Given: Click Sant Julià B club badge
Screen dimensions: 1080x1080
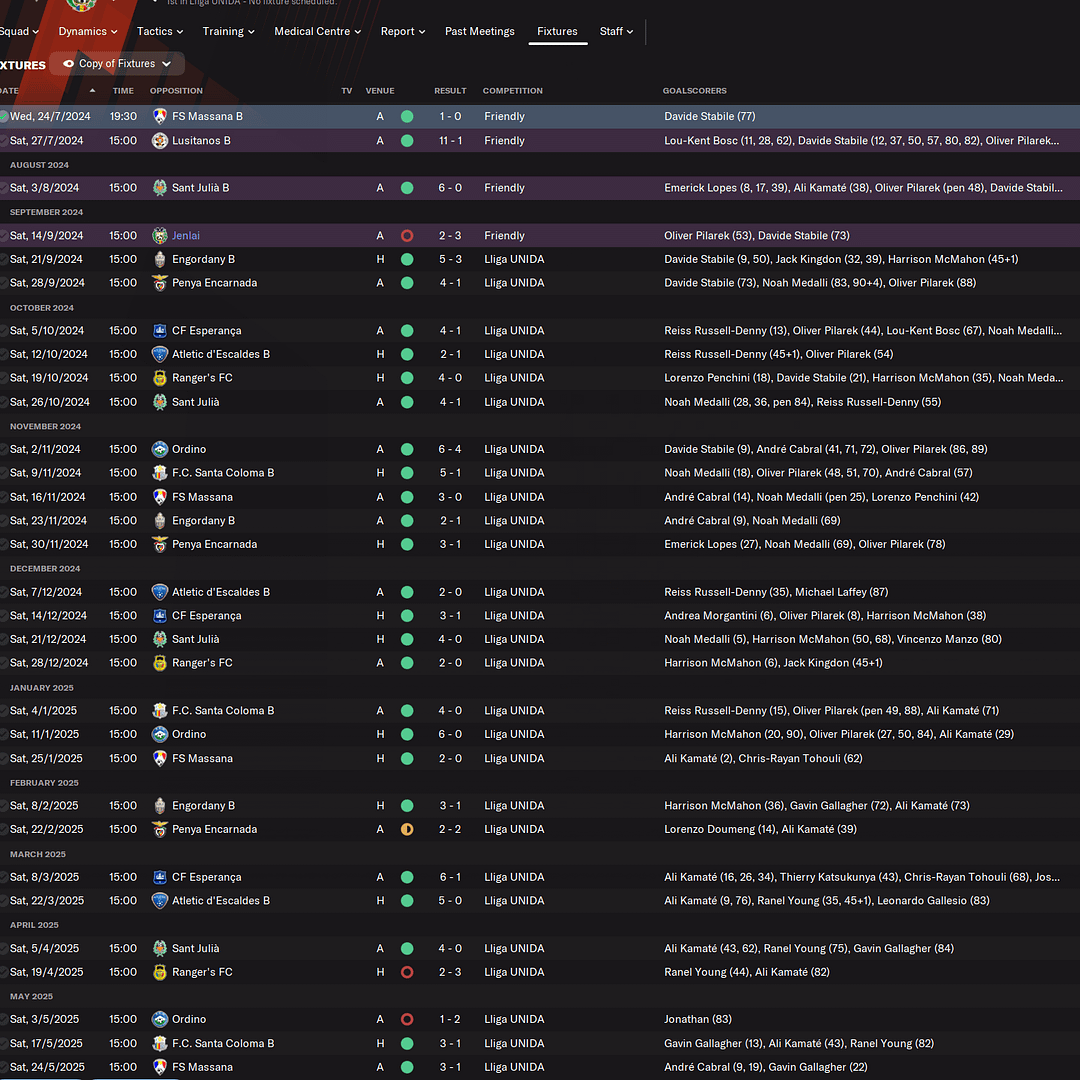Looking at the screenshot, I should tap(159, 188).
